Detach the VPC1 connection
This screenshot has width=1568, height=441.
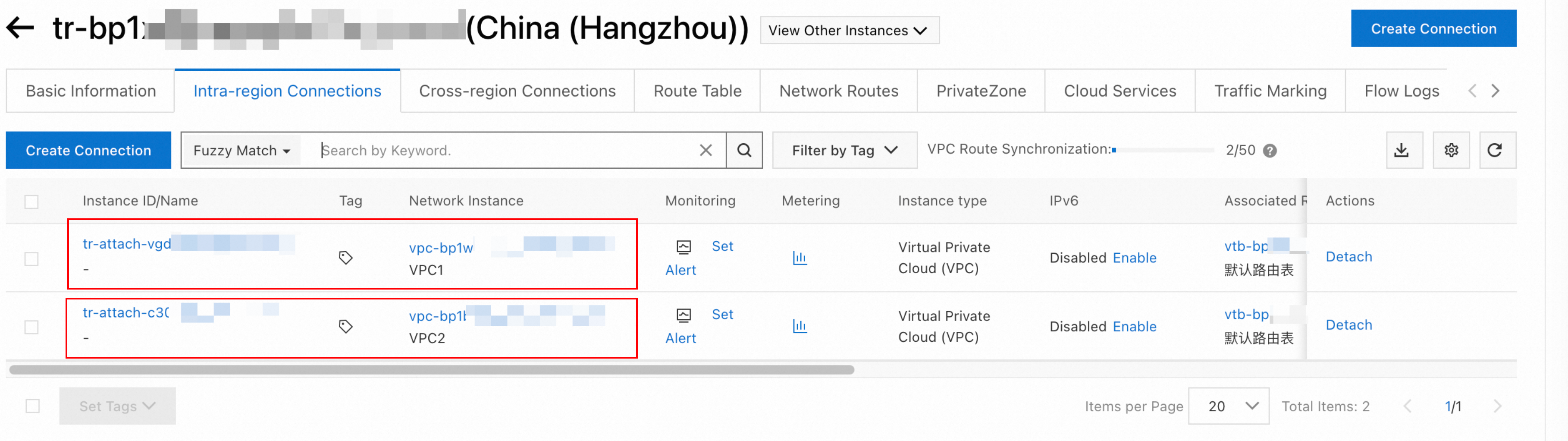1348,256
